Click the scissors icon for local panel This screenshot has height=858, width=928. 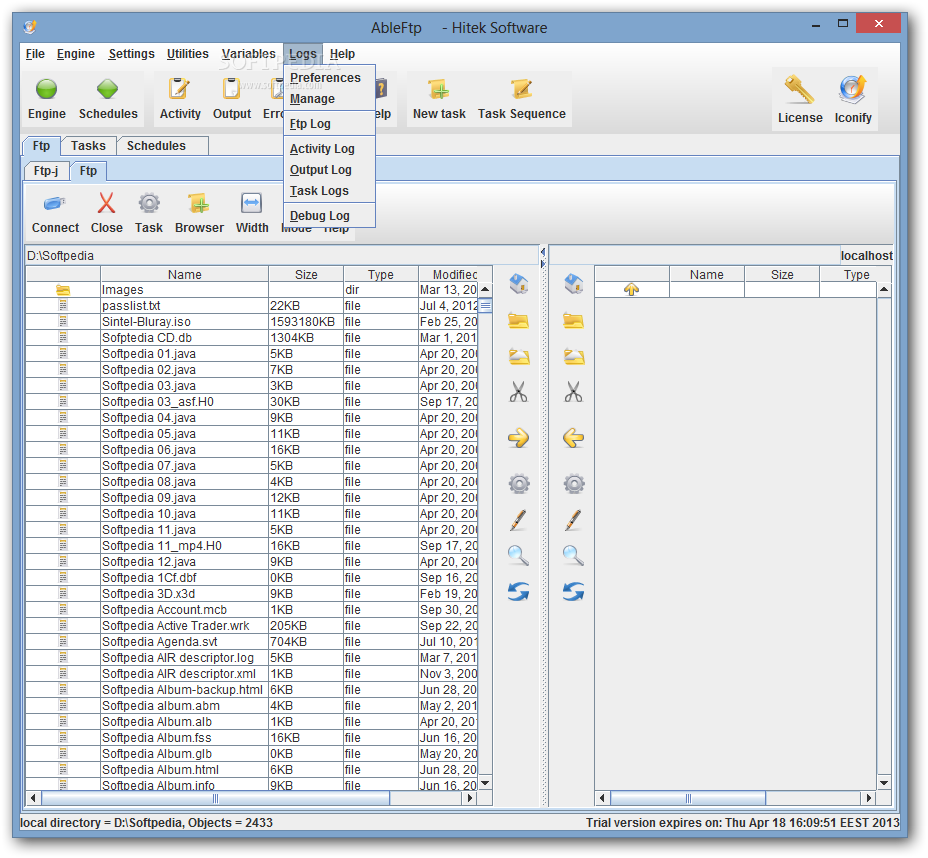518,392
